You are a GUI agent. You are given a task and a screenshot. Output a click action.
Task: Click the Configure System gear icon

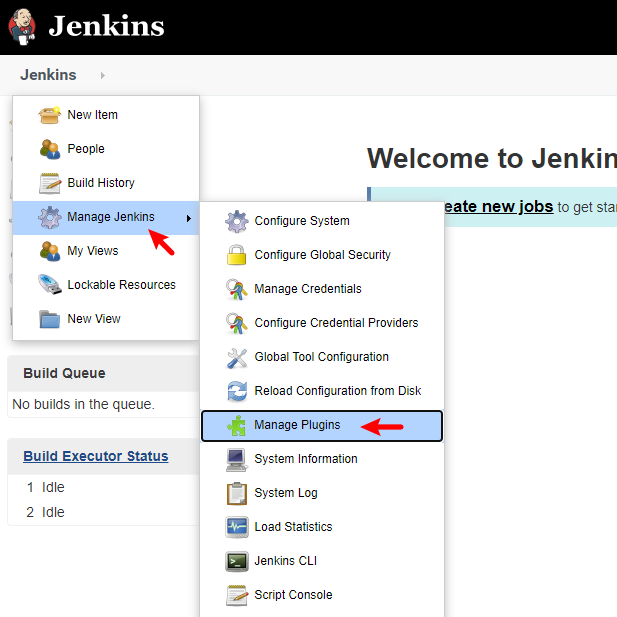[236, 221]
